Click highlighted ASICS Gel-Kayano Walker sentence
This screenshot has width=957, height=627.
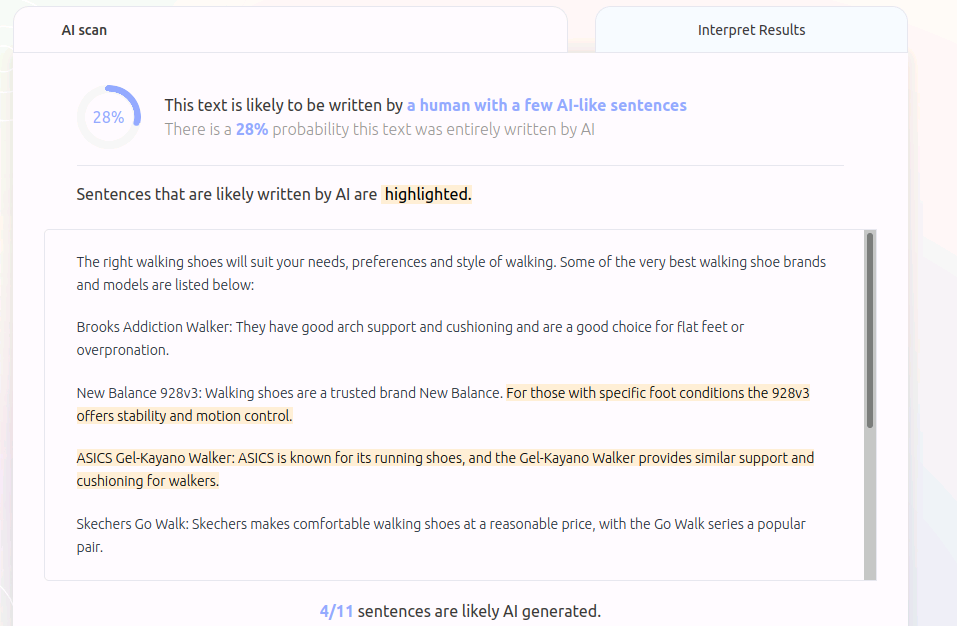coord(445,469)
